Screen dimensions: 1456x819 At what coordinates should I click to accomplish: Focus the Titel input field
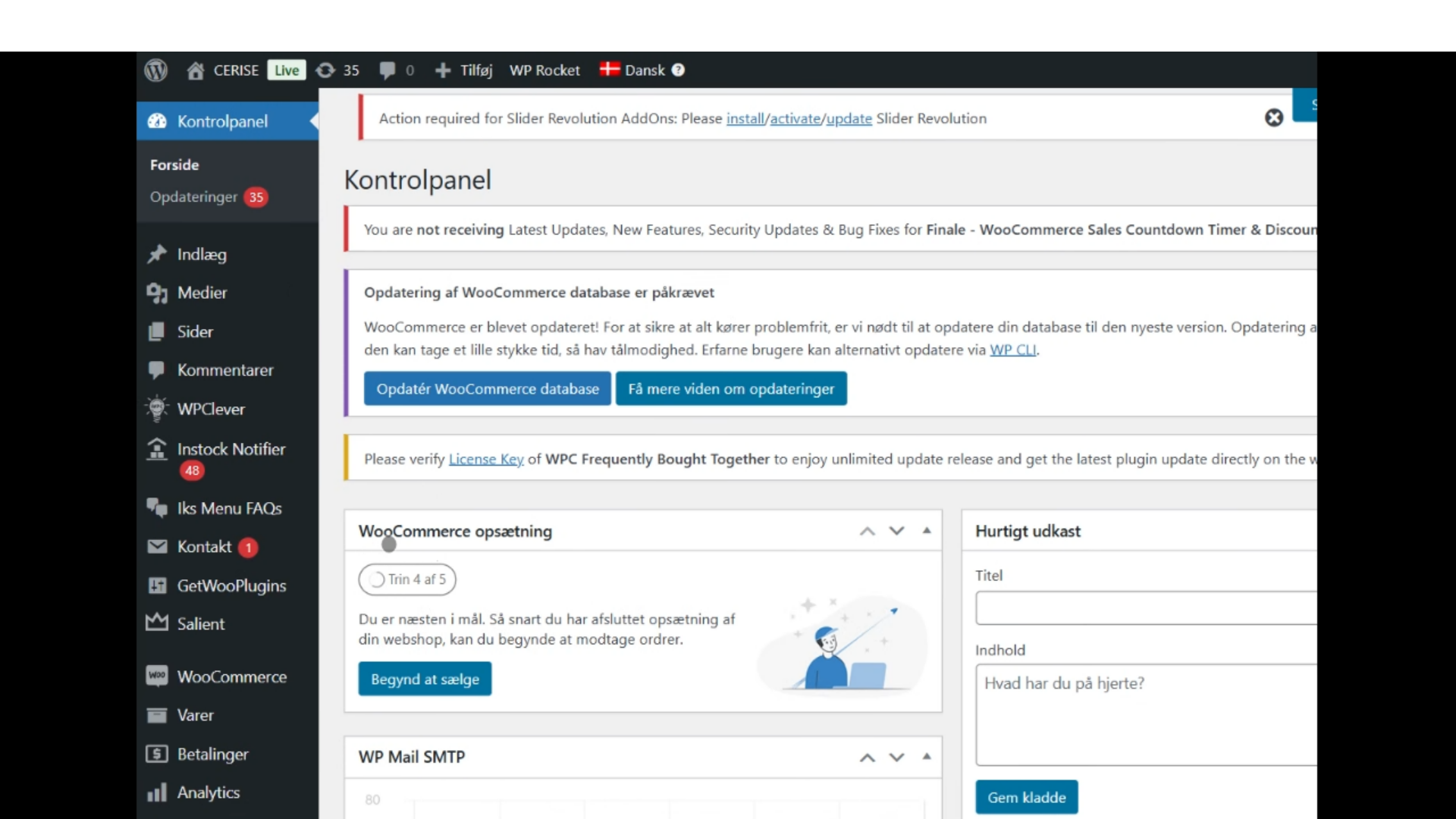(1146, 608)
